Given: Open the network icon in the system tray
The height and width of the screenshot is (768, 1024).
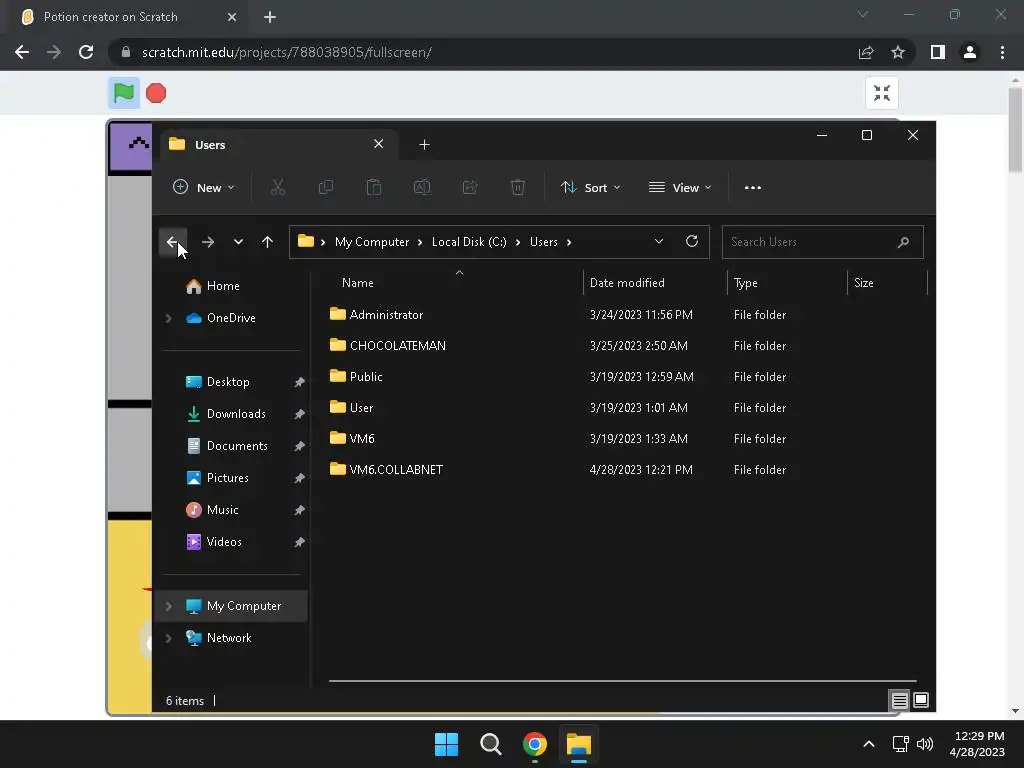Looking at the screenshot, I should pos(901,744).
